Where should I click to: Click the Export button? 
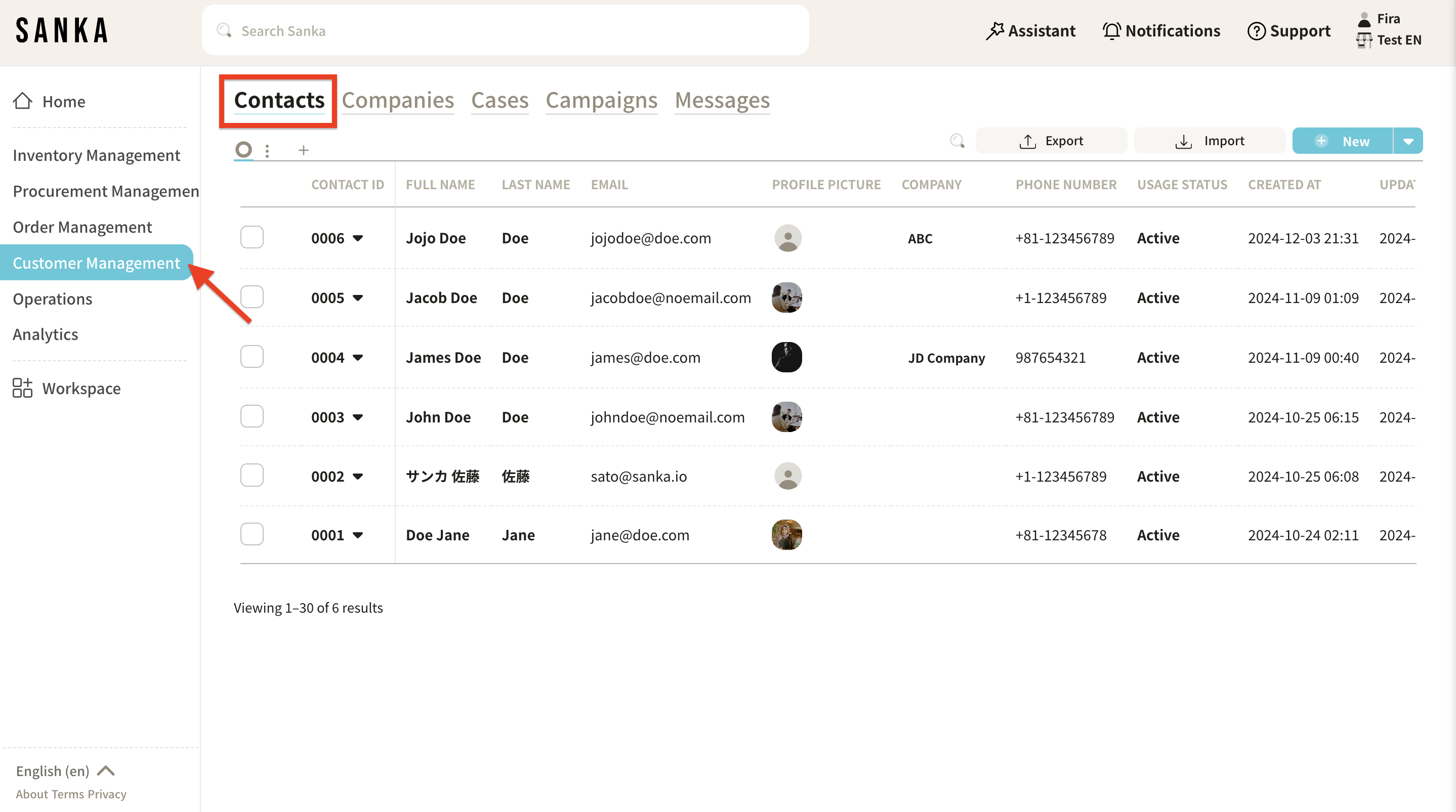coord(1051,141)
